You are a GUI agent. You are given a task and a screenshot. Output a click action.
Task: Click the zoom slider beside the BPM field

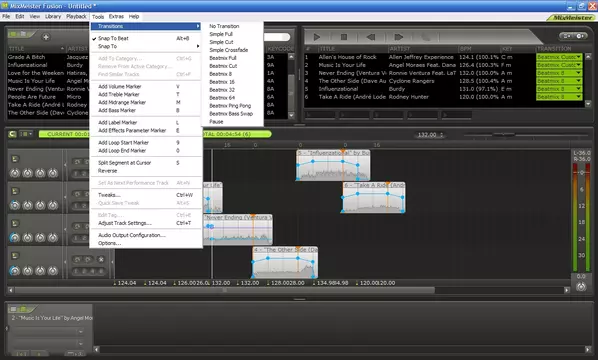(503, 134)
